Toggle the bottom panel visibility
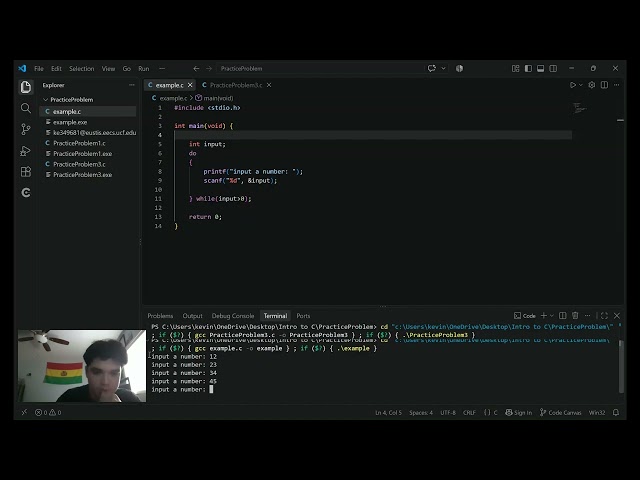640x480 pixels. tap(540, 68)
